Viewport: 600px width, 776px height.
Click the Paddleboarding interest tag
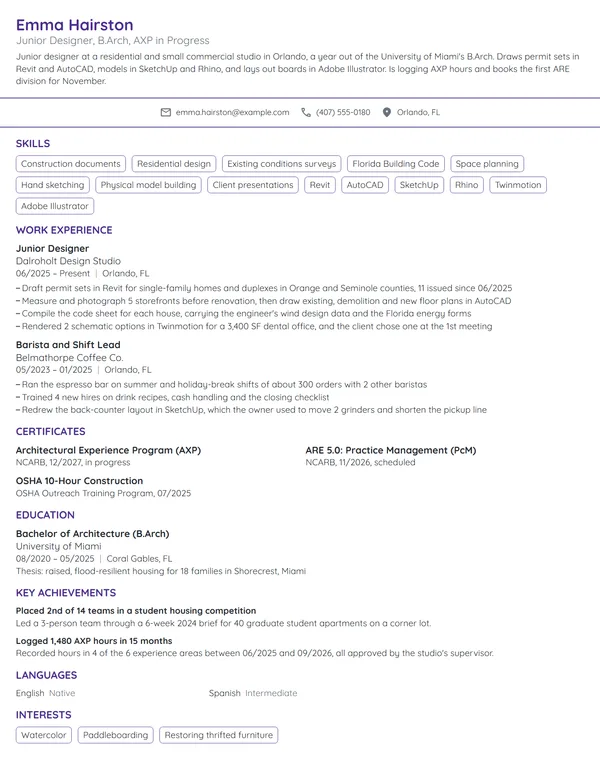coord(115,735)
